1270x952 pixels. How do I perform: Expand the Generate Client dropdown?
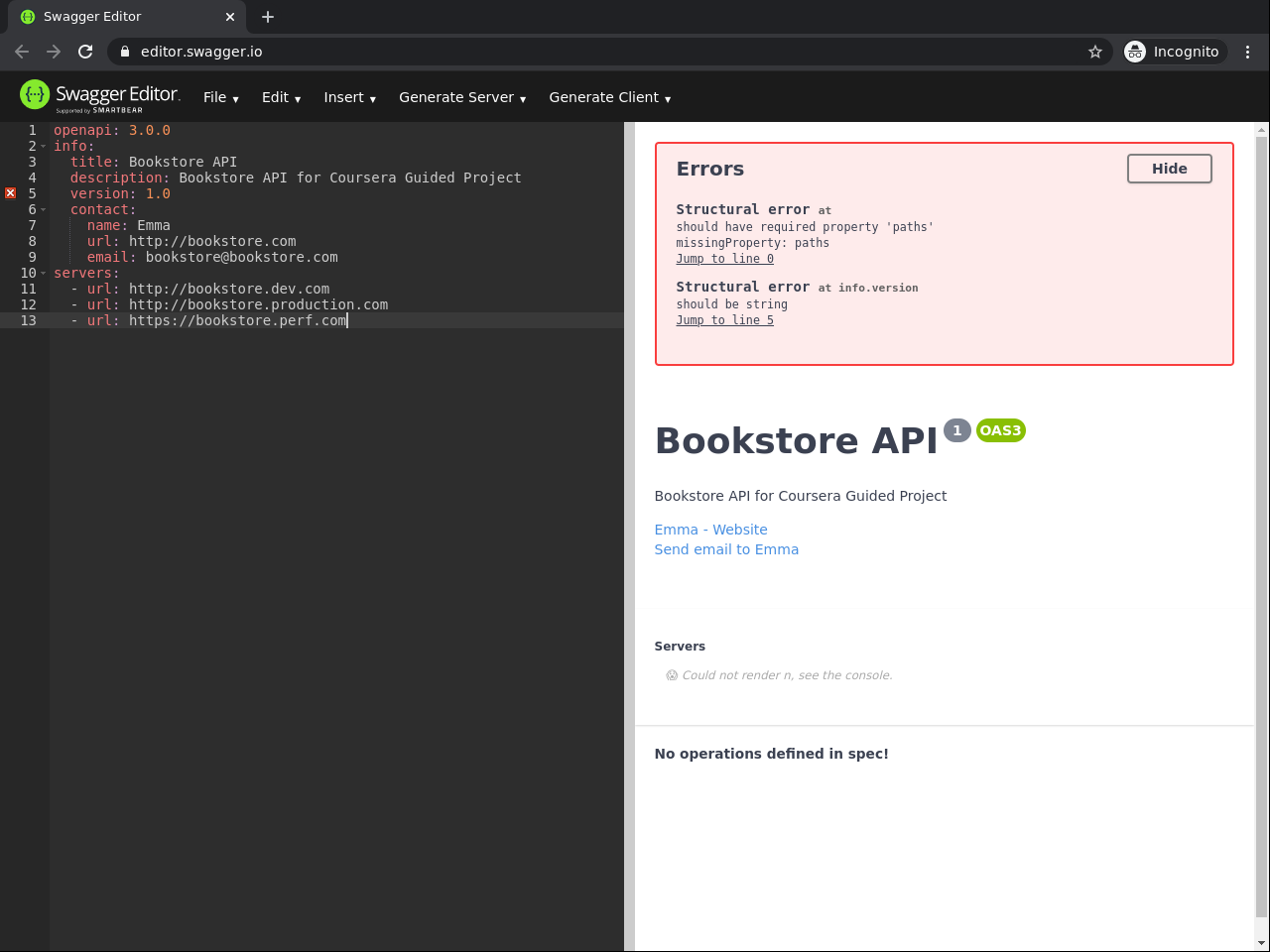[x=609, y=97]
